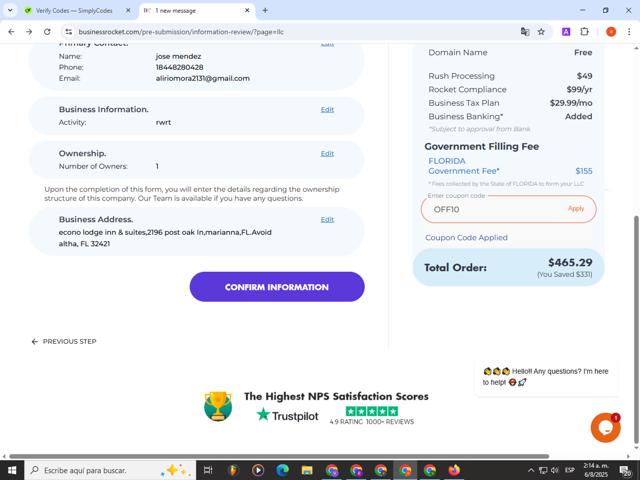This screenshot has width=640, height=480.
Task: Click the horizontal scrollbar at the bottom
Action: (x=279, y=456)
